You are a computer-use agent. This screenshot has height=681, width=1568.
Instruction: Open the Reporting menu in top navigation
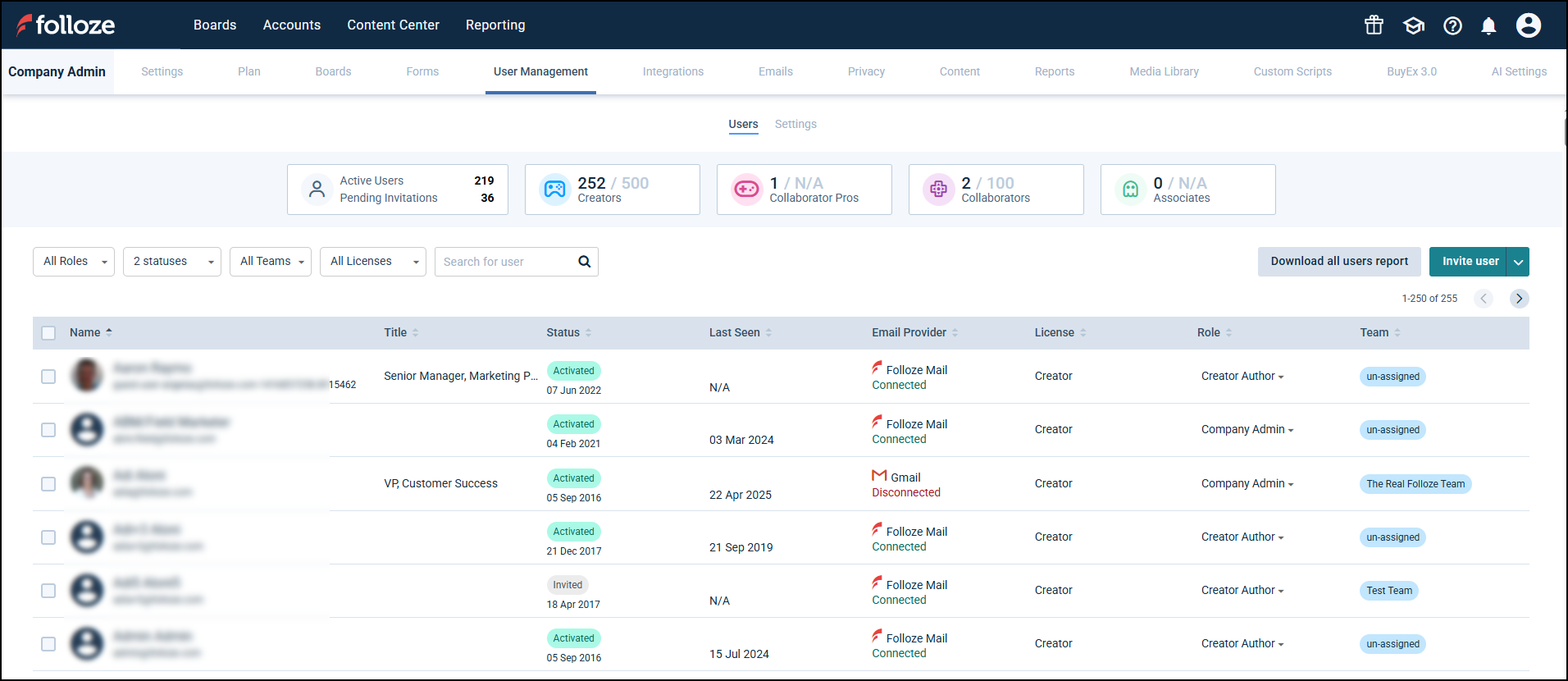pyautogui.click(x=495, y=25)
